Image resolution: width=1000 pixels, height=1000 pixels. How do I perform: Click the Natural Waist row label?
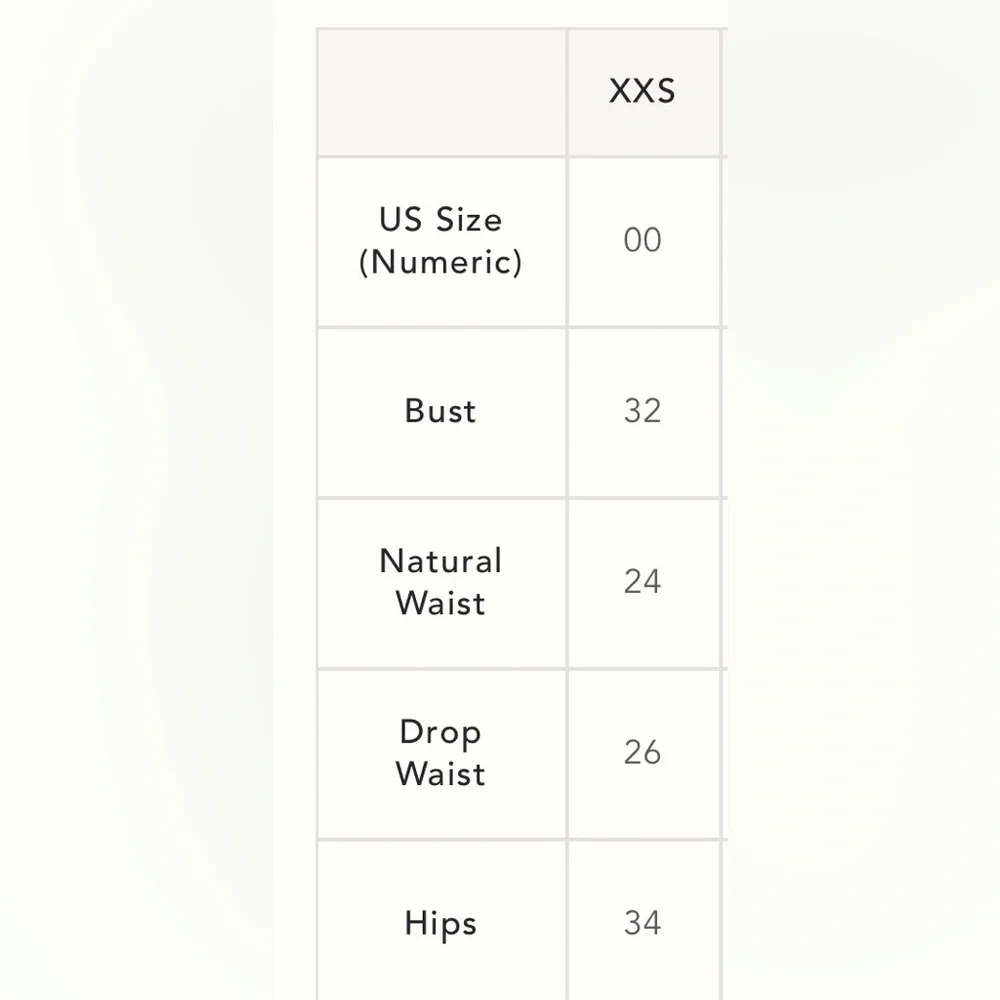(x=441, y=582)
